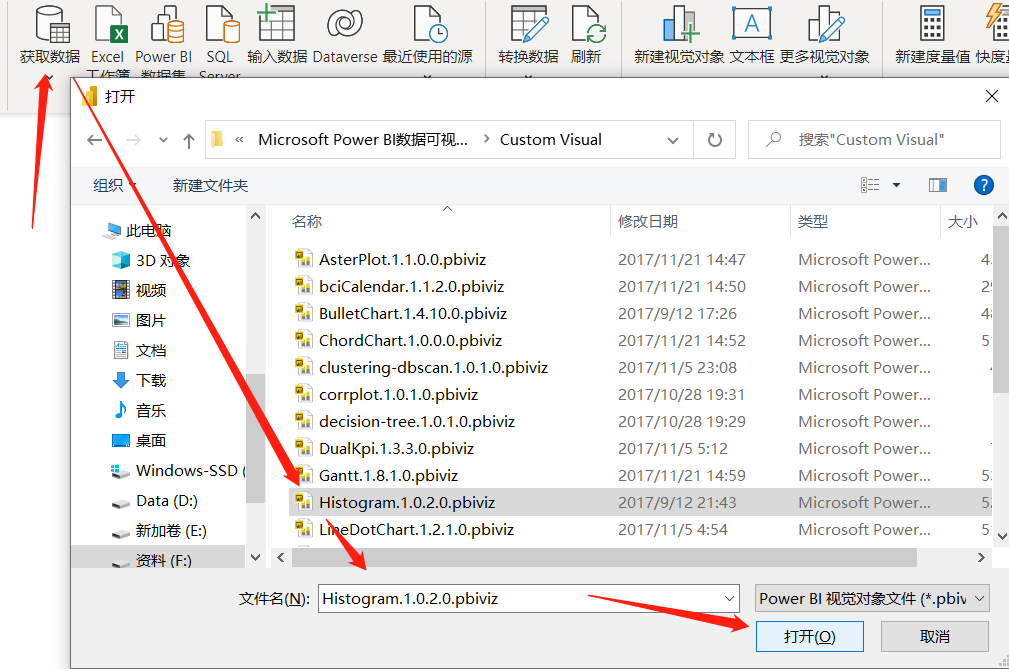This screenshot has width=1009, height=669.
Task: Insert a 文本框 text box
Action: [x=752, y=24]
